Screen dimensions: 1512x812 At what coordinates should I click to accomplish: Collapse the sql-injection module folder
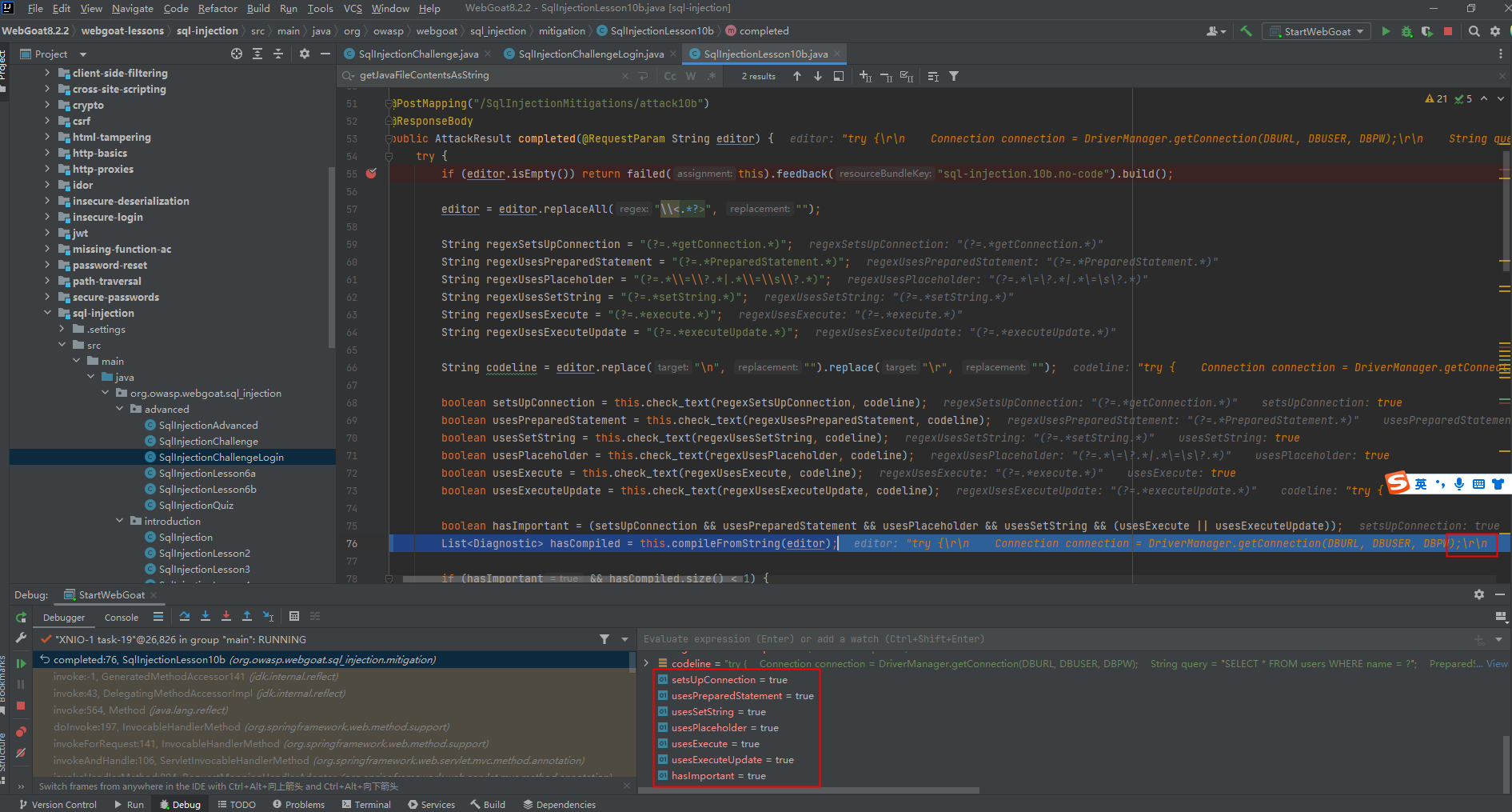[47, 313]
